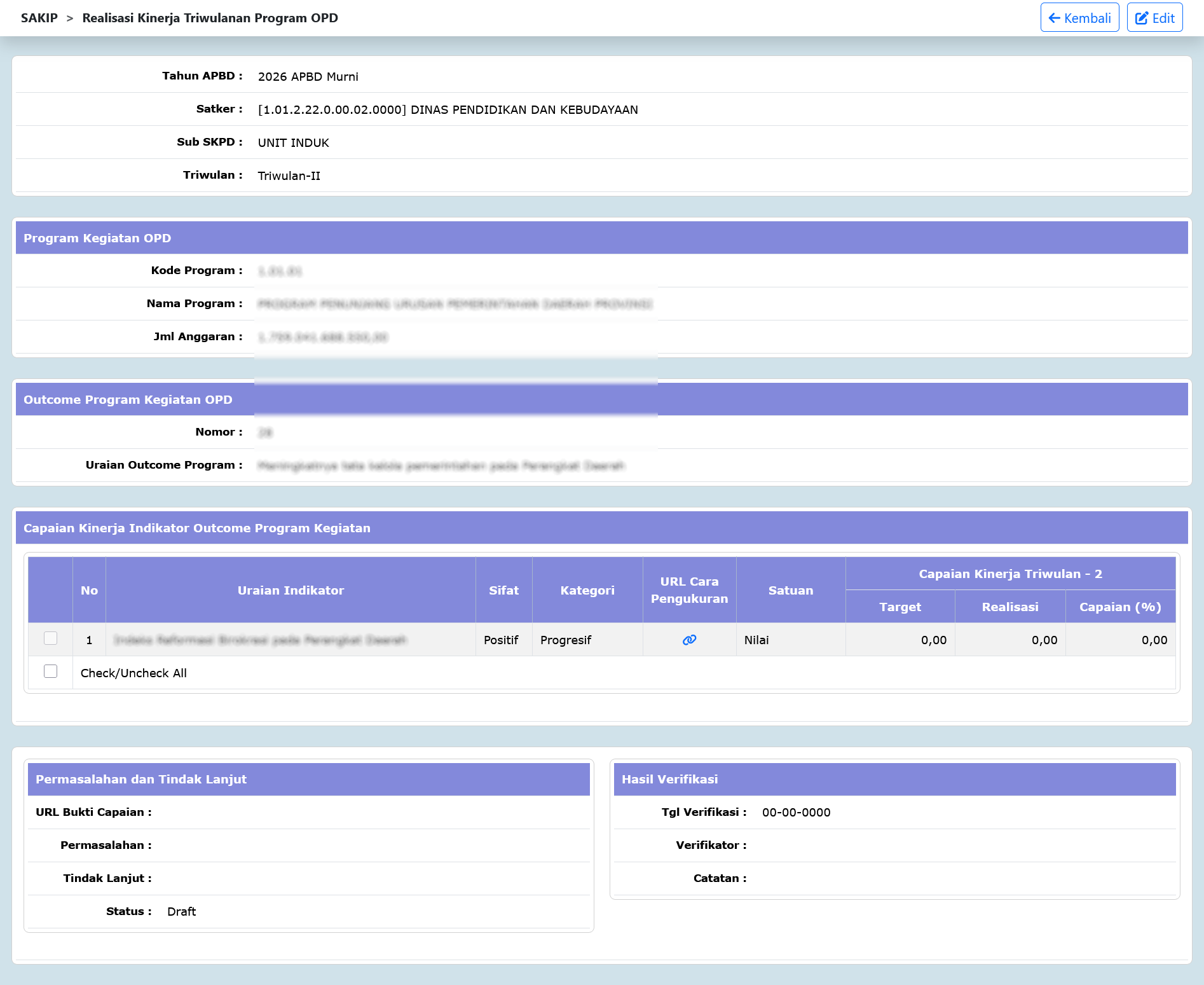Click the UNIT INDUK value
Image resolution: width=1204 pixels, height=985 pixels.
[293, 142]
